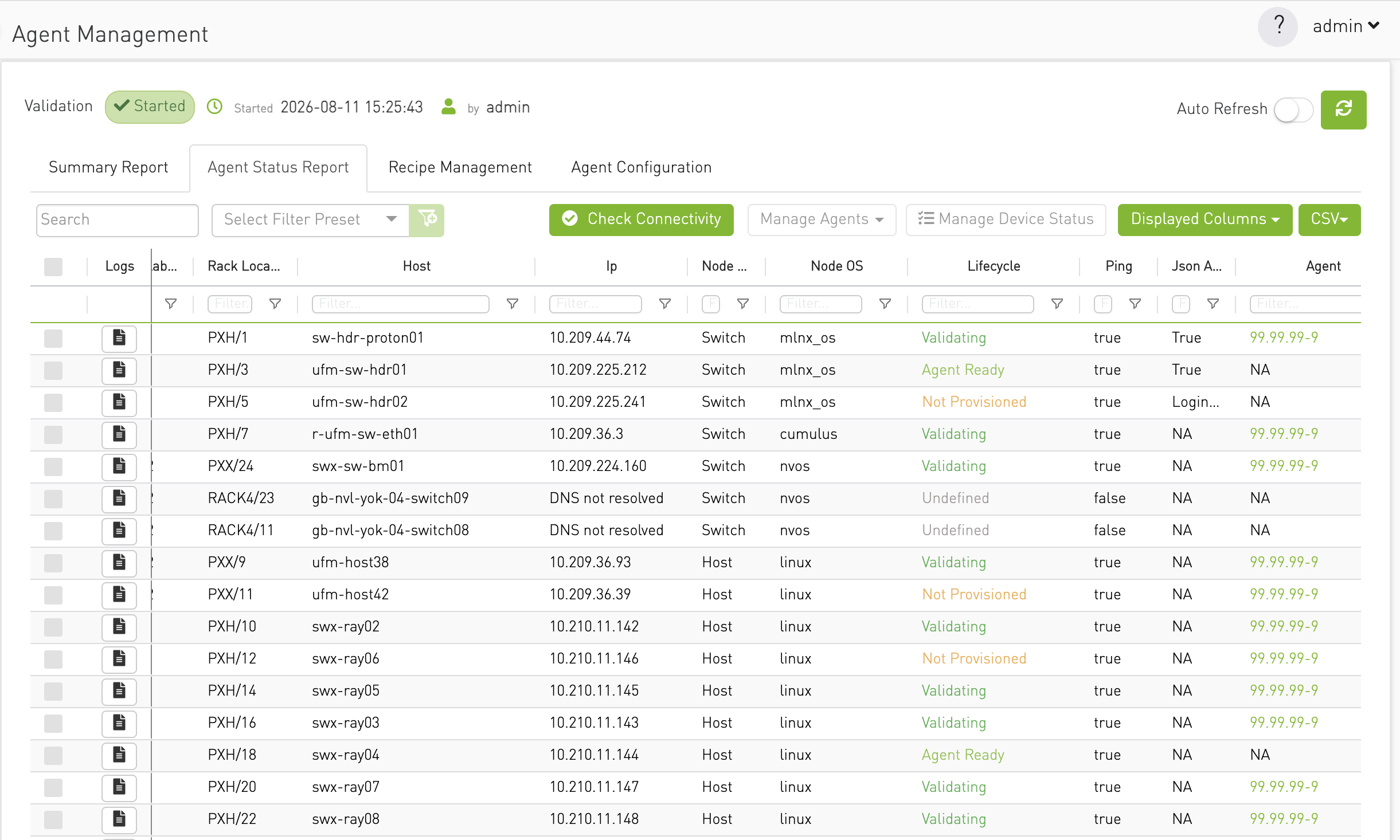
Task: Toggle the Auto Refresh switch
Action: pos(1293,109)
